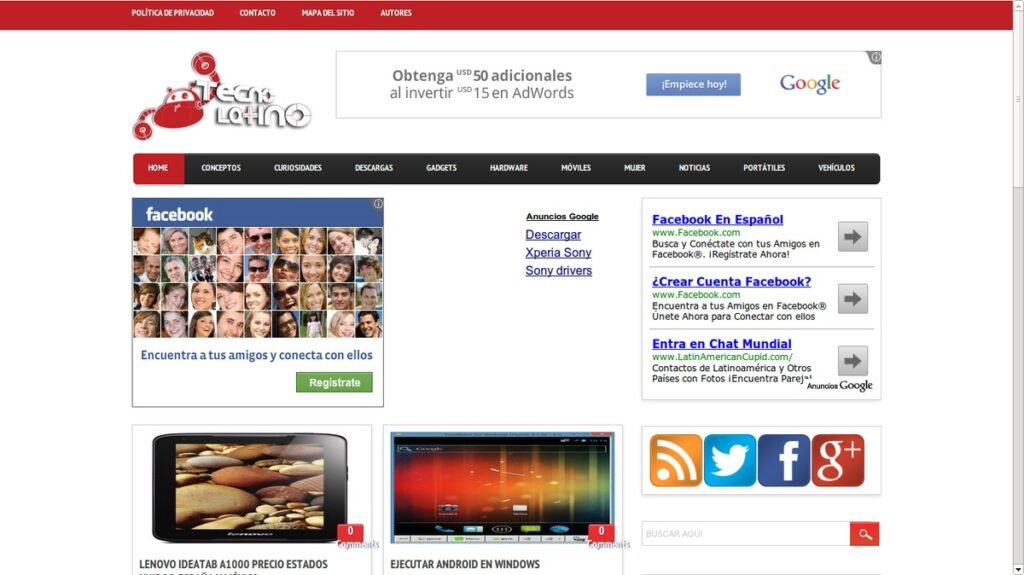Open the AdWords banner info icon
This screenshot has width=1024, height=575.
(875, 58)
